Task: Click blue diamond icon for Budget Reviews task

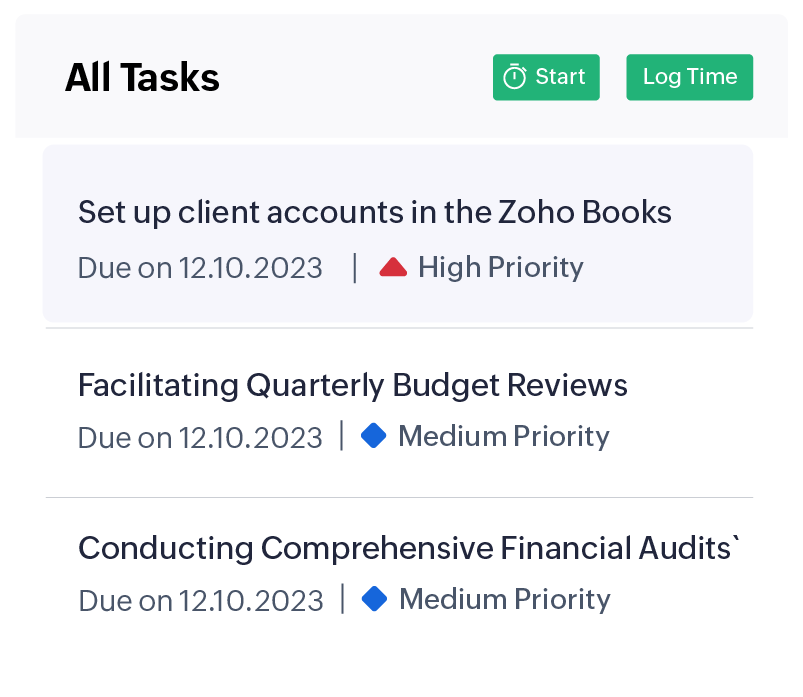Action: coord(373,436)
